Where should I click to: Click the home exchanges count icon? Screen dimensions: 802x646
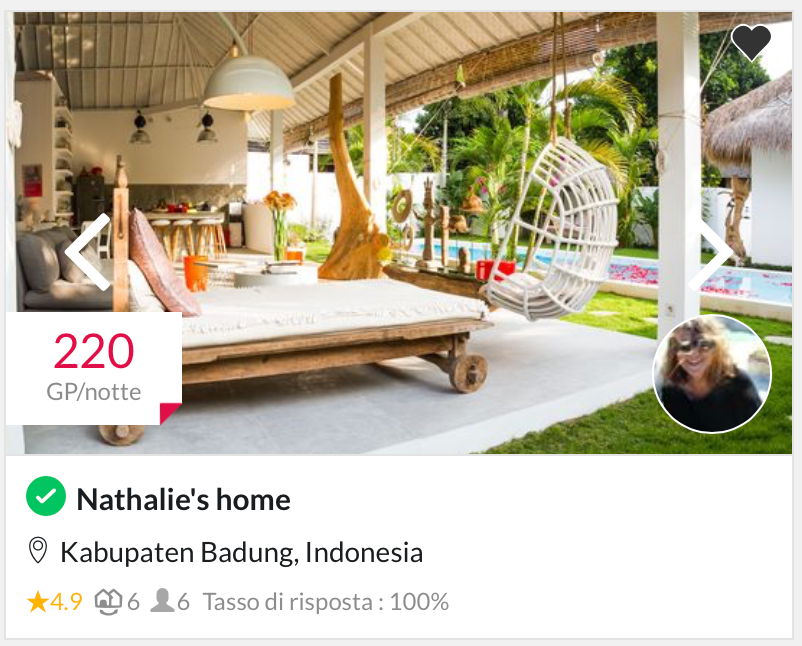click(x=108, y=602)
